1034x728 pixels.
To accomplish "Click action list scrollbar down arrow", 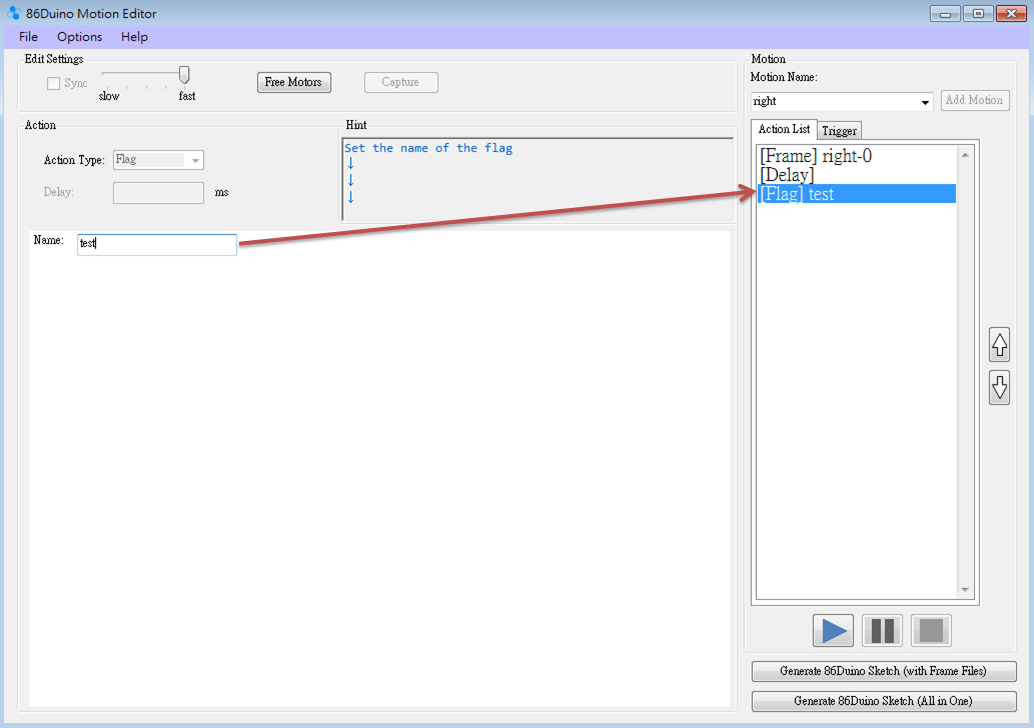I will pos(965,590).
